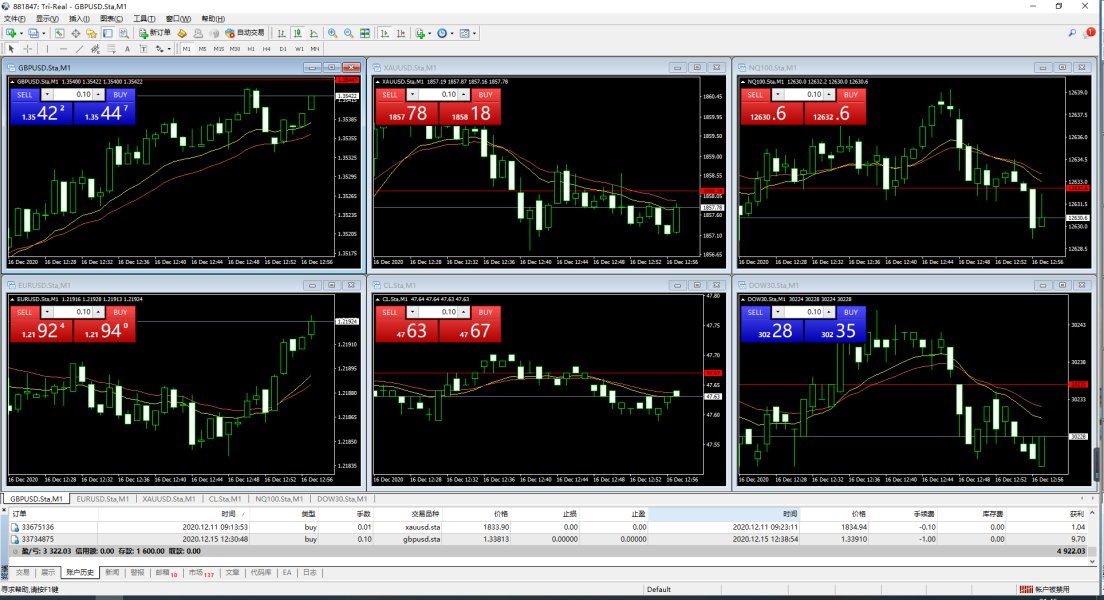Switch the chart to line chart display
The width and height of the screenshot is (1104, 600).
(x=313, y=33)
